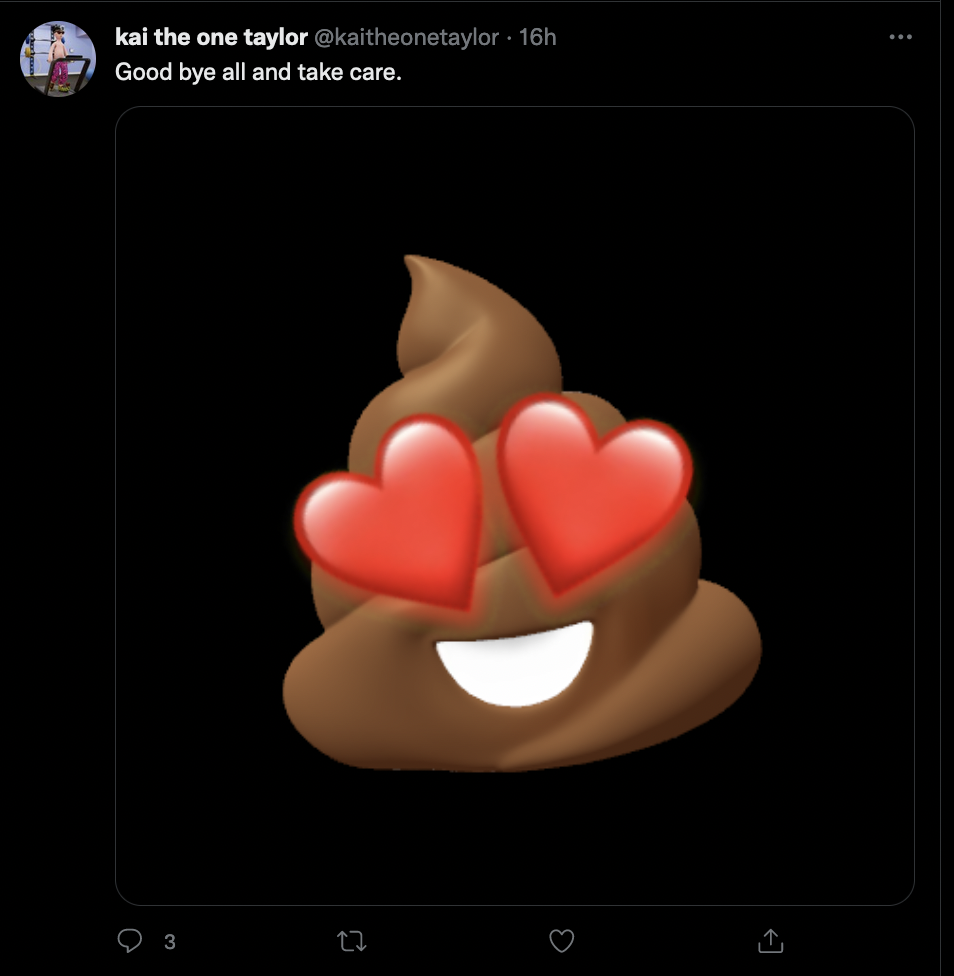Viewport: 954px width, 976px height.
Task: Click the reply speech bubble icon
Action: coord(131,941)
